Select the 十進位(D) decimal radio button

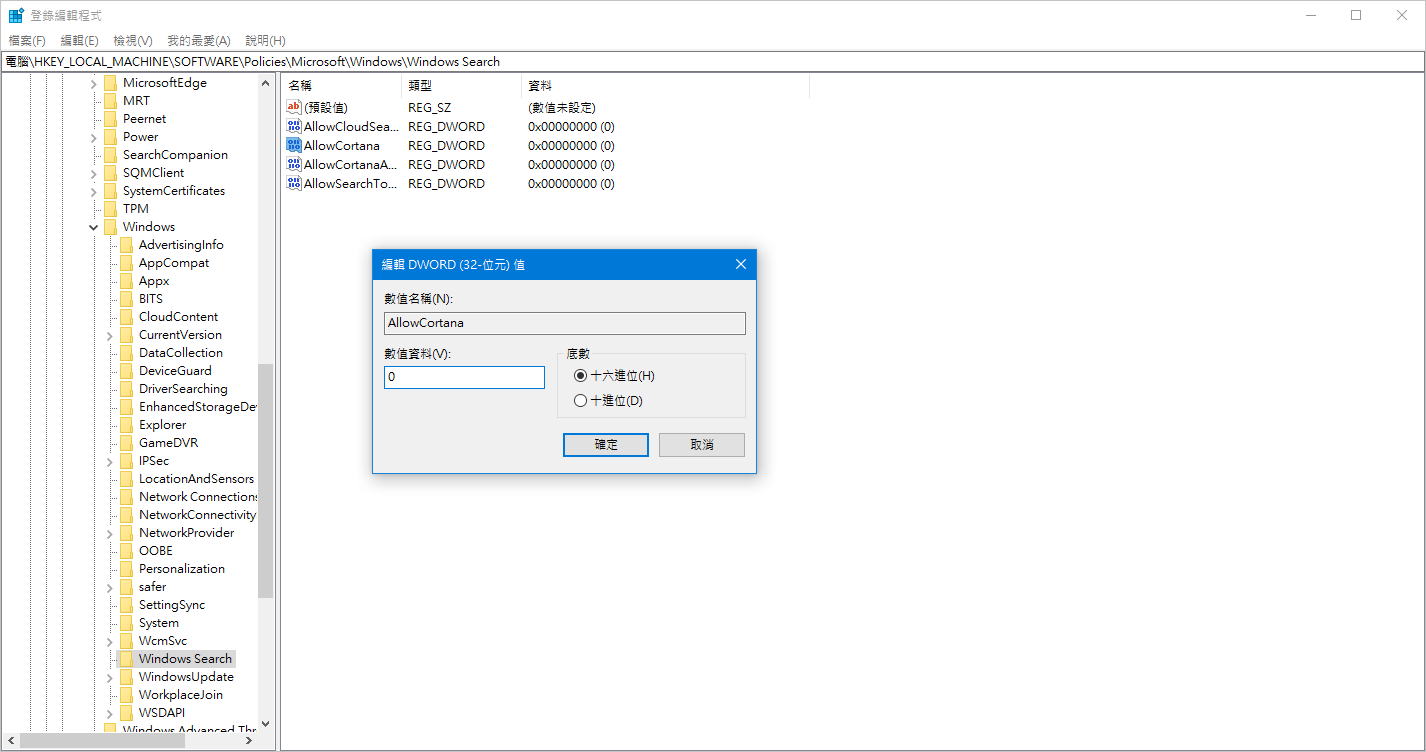click(x=581, y=401)
